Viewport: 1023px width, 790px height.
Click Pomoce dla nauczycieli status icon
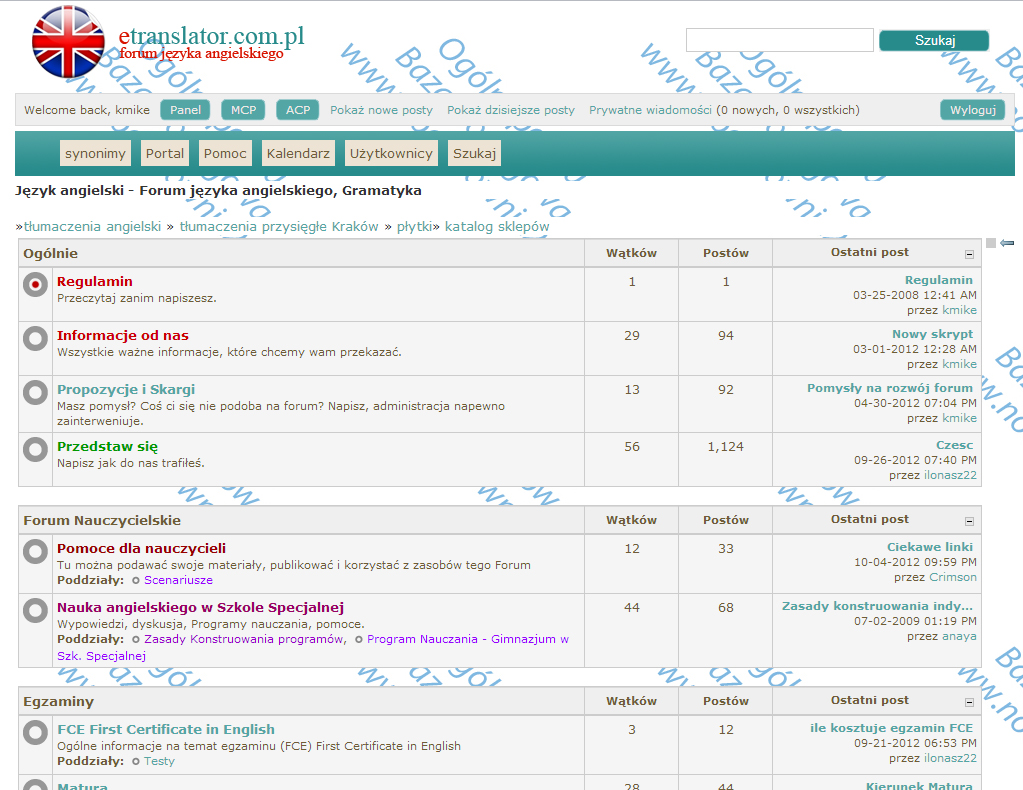coord(35,551)
